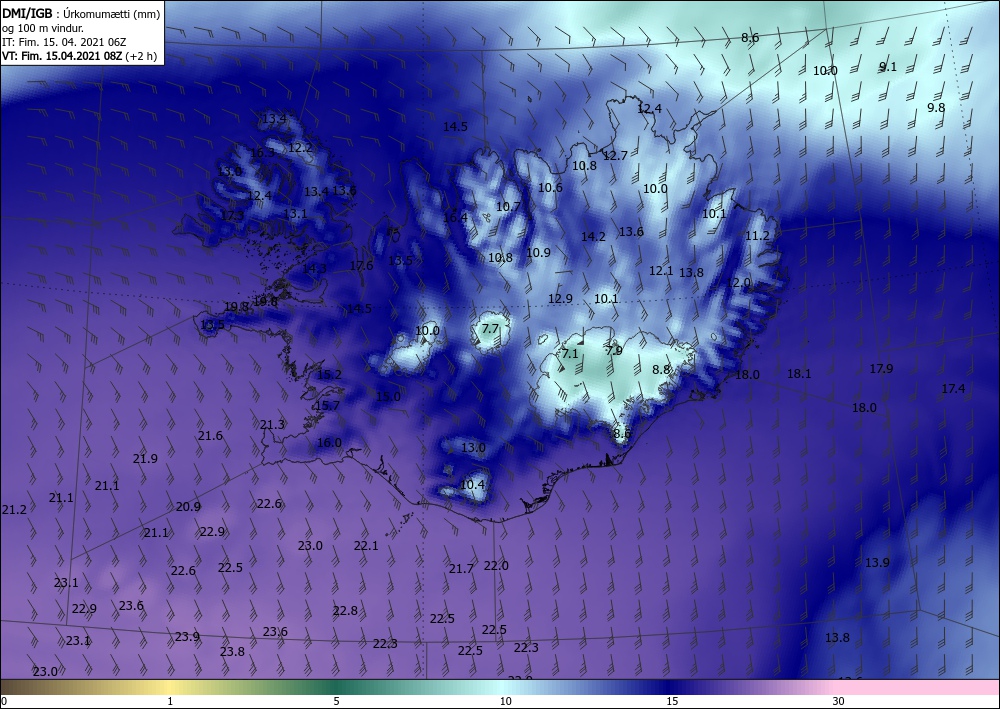The width and height of the screenshot is (1000, 709).
Task: Click the 13.1 value on the map
Action: tap(295, 214)
